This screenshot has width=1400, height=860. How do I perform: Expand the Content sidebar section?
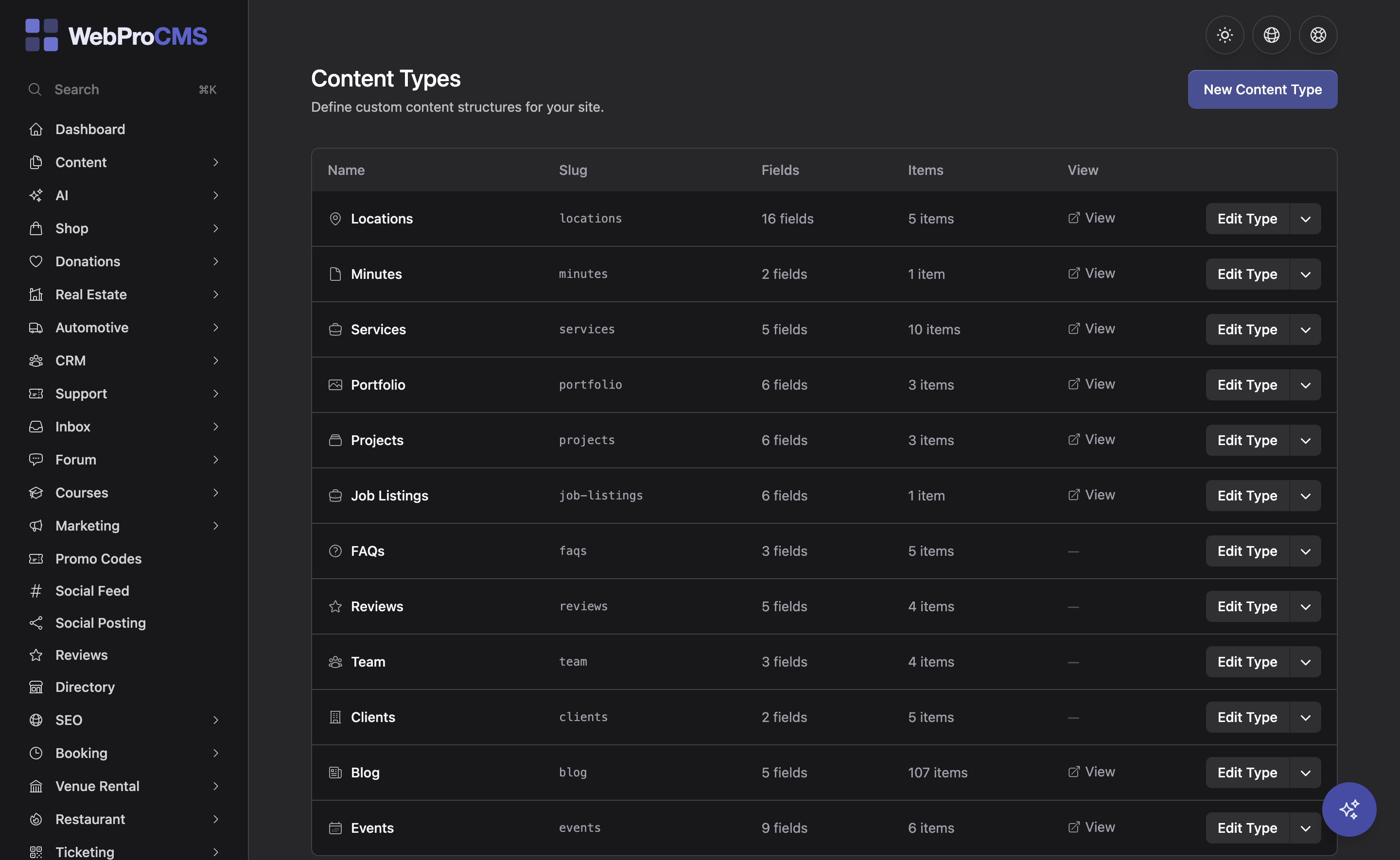coord(124,162)
